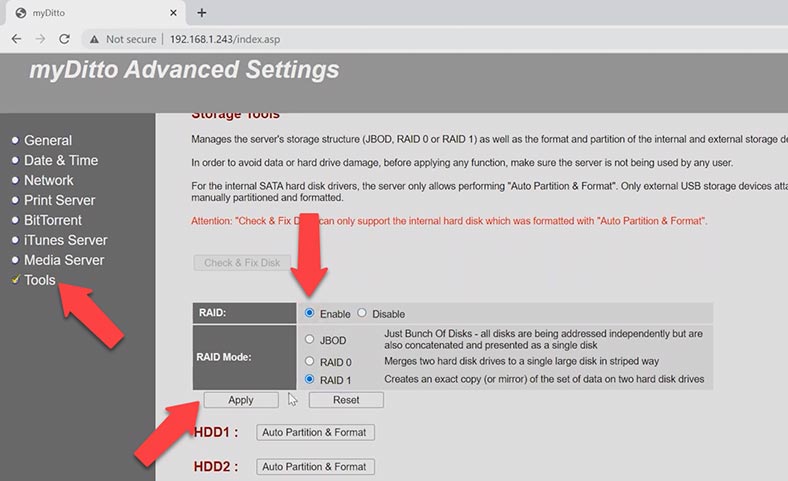This screenshot has height=481, width=788.
Task: Click the HDD2 label
Action: [x=216, y=466]
